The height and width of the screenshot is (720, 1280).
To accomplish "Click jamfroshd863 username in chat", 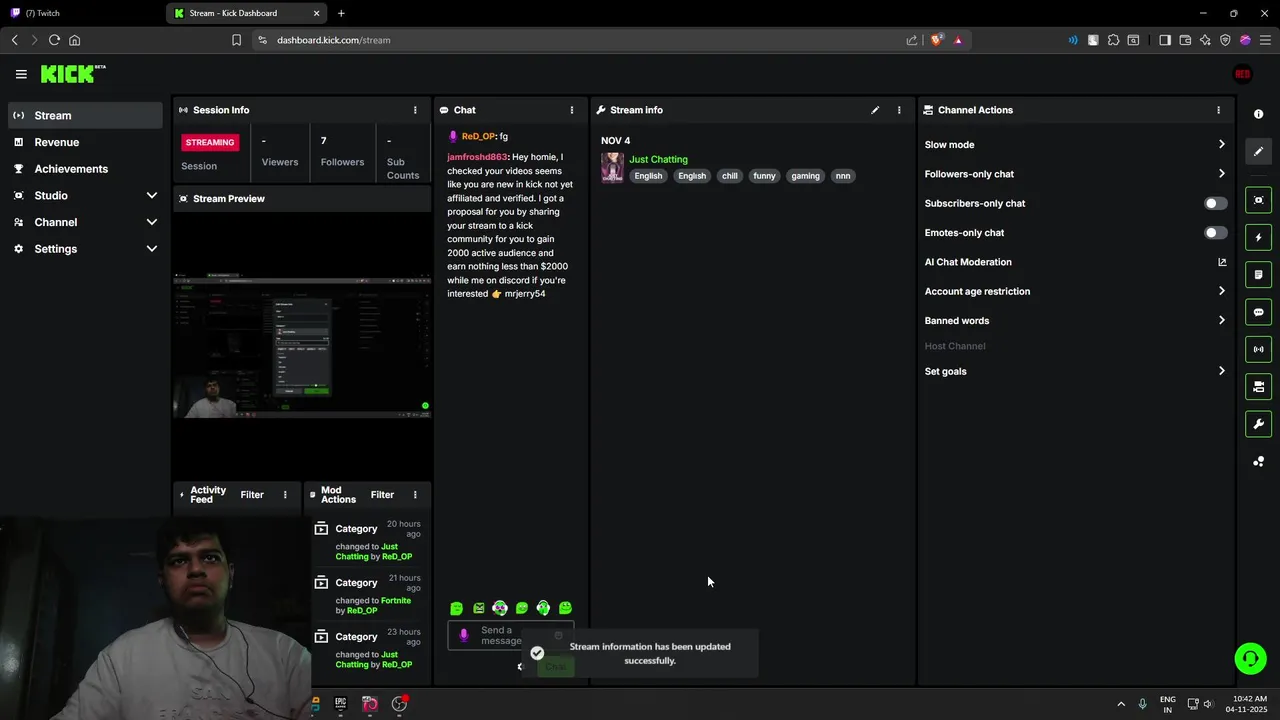I will pyautogui.click(x=477, y=157).
